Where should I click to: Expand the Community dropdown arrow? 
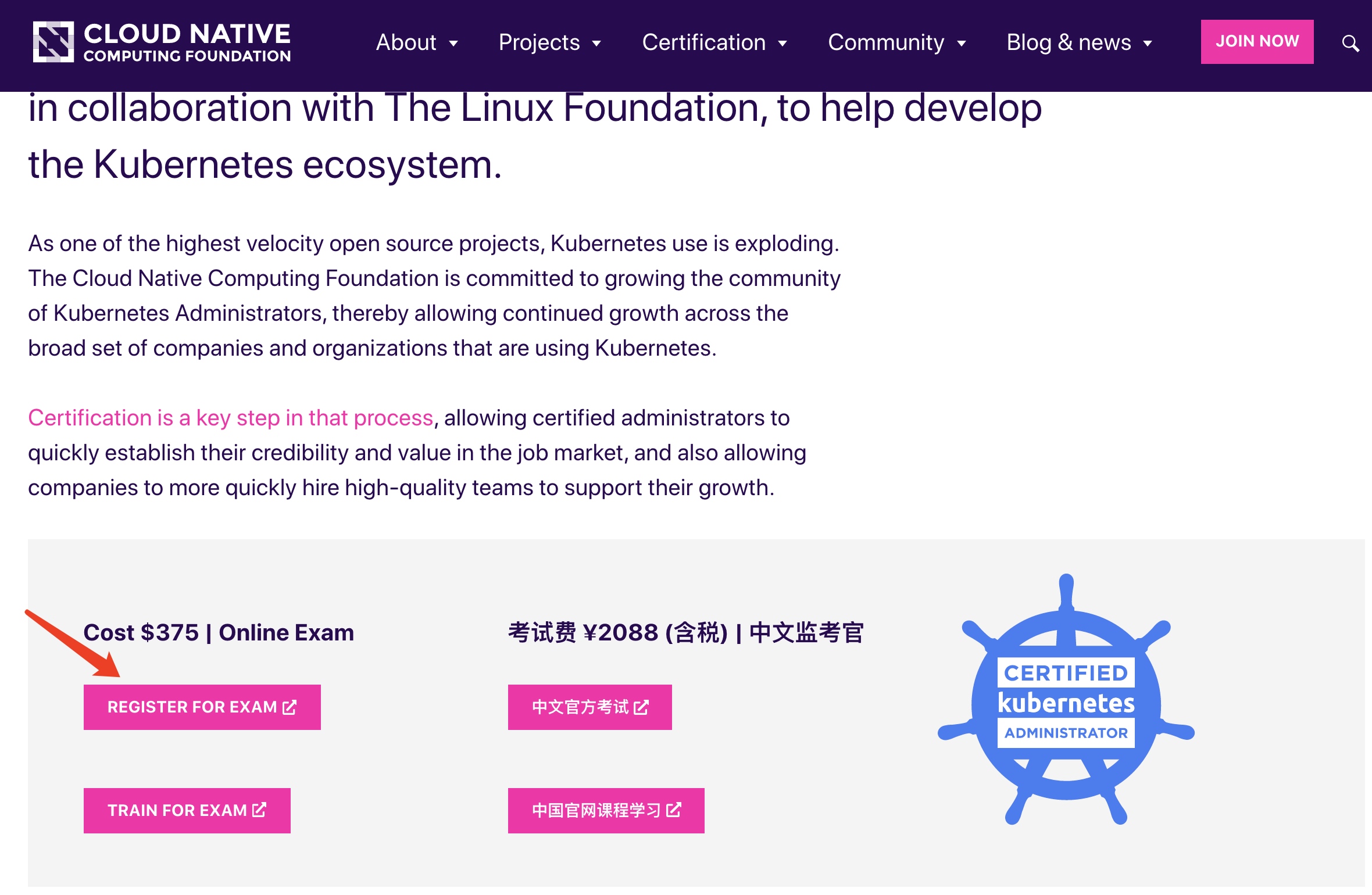[x=962, y=44]
